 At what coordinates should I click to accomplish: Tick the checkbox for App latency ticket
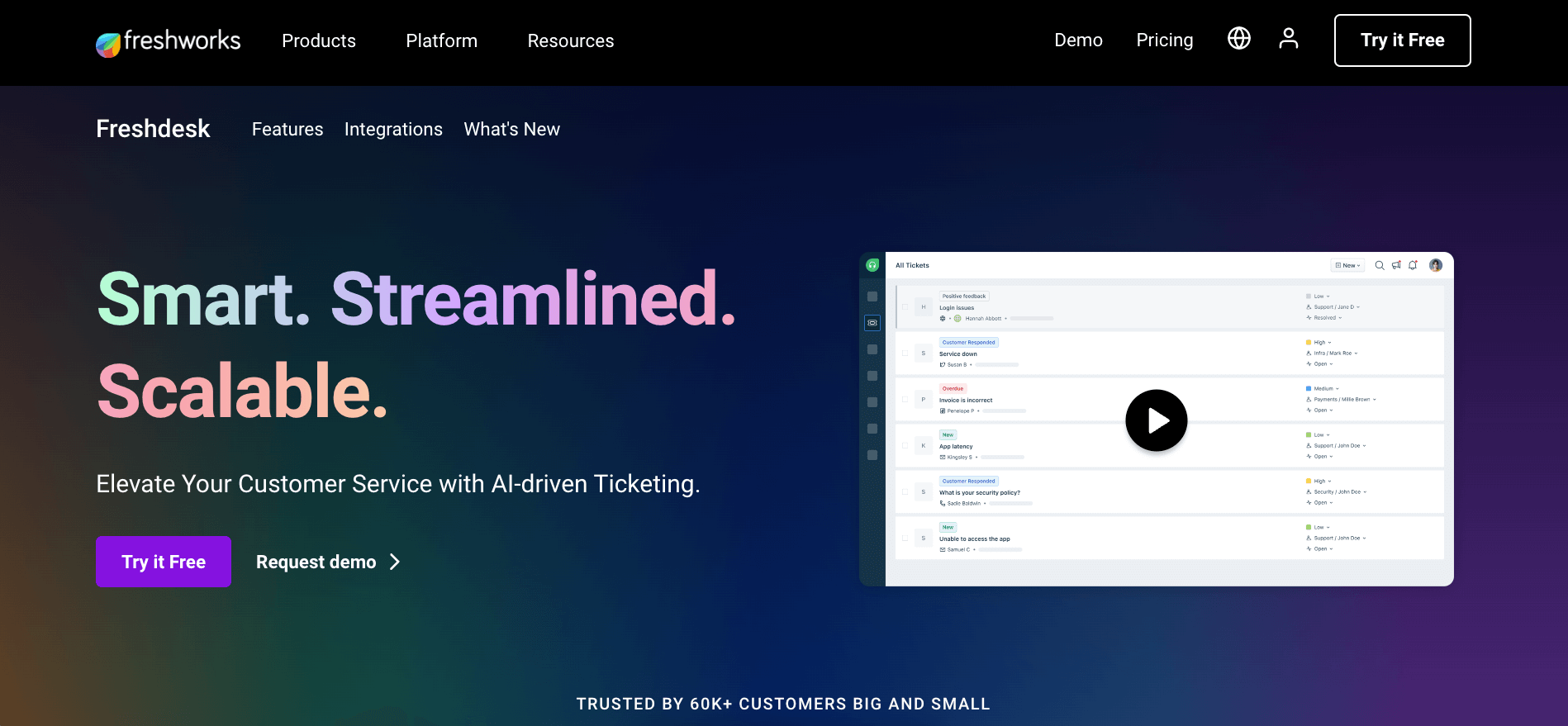pos(905,445)
